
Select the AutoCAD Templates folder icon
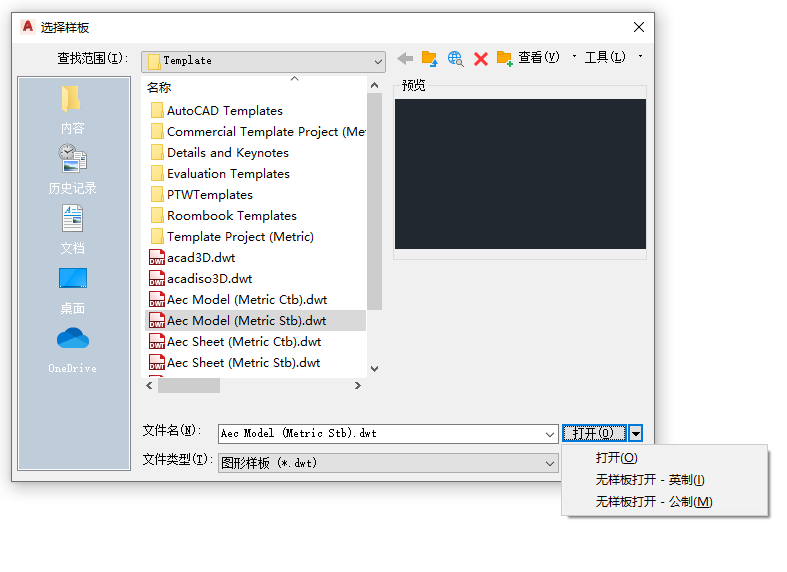(157, 110)
